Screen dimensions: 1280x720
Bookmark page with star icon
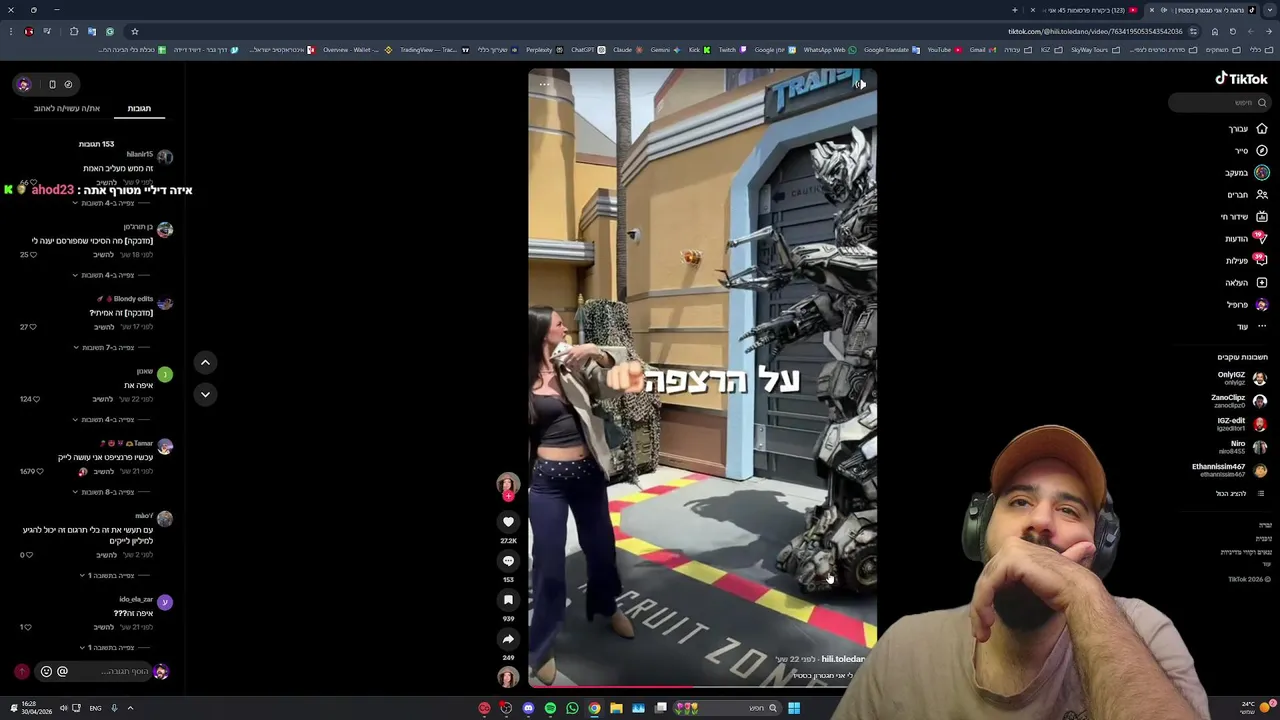[x=135, y=31]
